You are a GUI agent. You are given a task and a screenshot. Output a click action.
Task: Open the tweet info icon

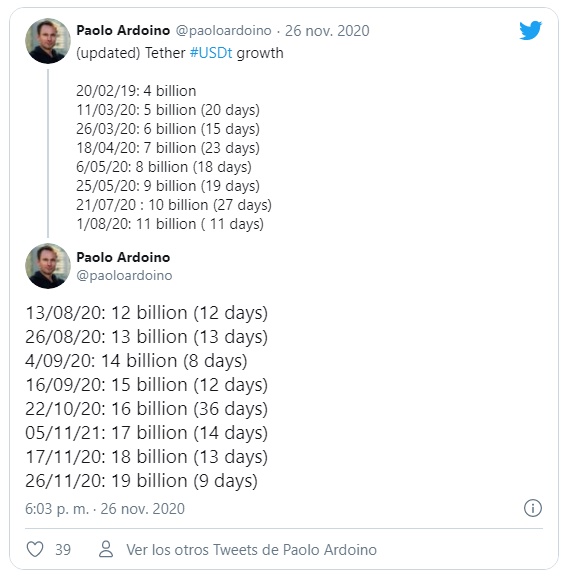(x=533, y=508)
